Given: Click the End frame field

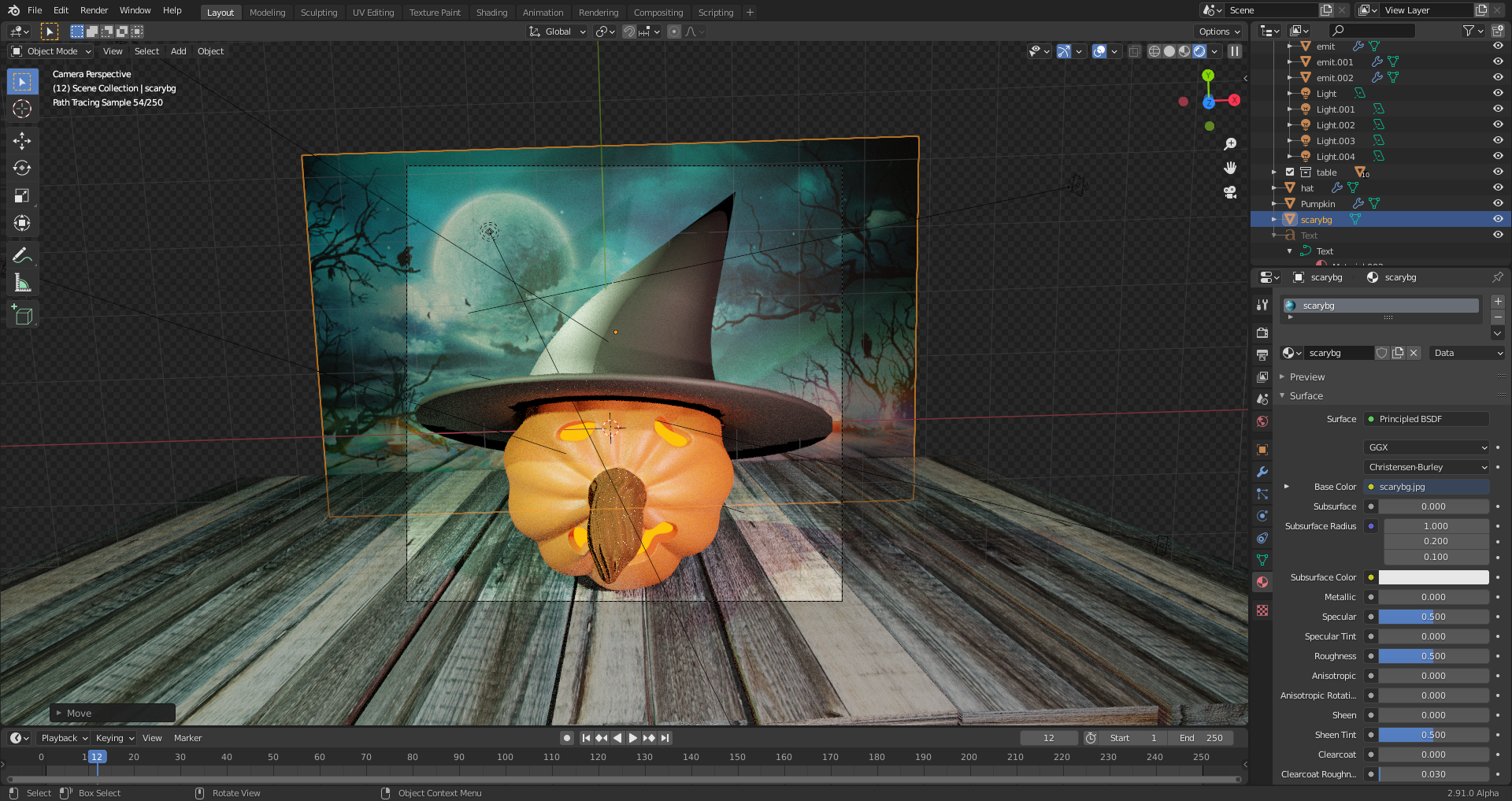Looking at the screenshot, I should [x=1202, y=738].
